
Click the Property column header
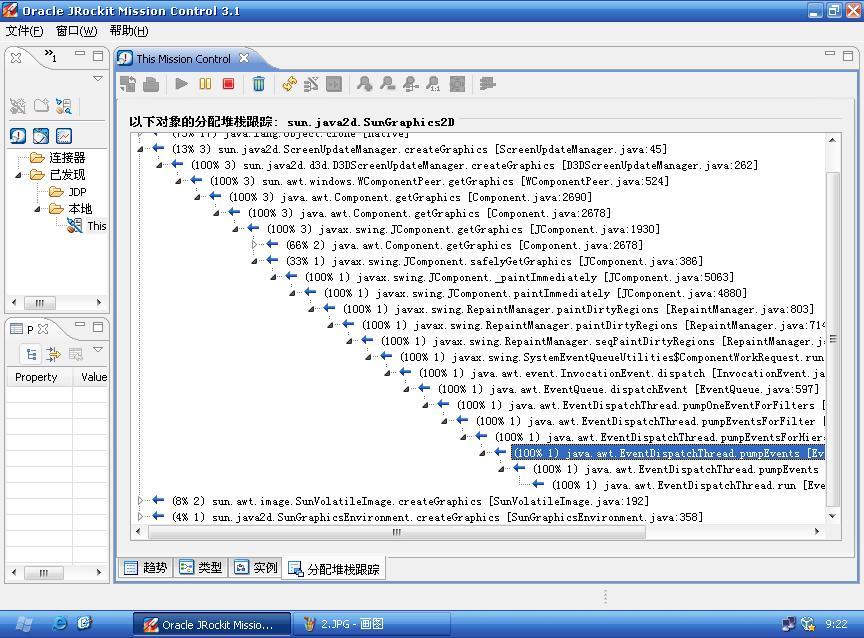click(36, 377)
